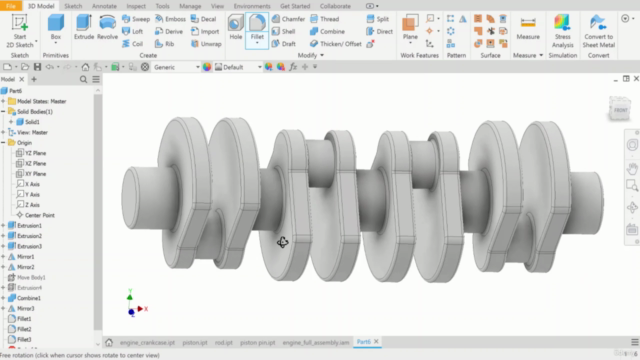Collapse the Origin folder
The height and width of the screenshot is (360, 640).
[3, 142]
